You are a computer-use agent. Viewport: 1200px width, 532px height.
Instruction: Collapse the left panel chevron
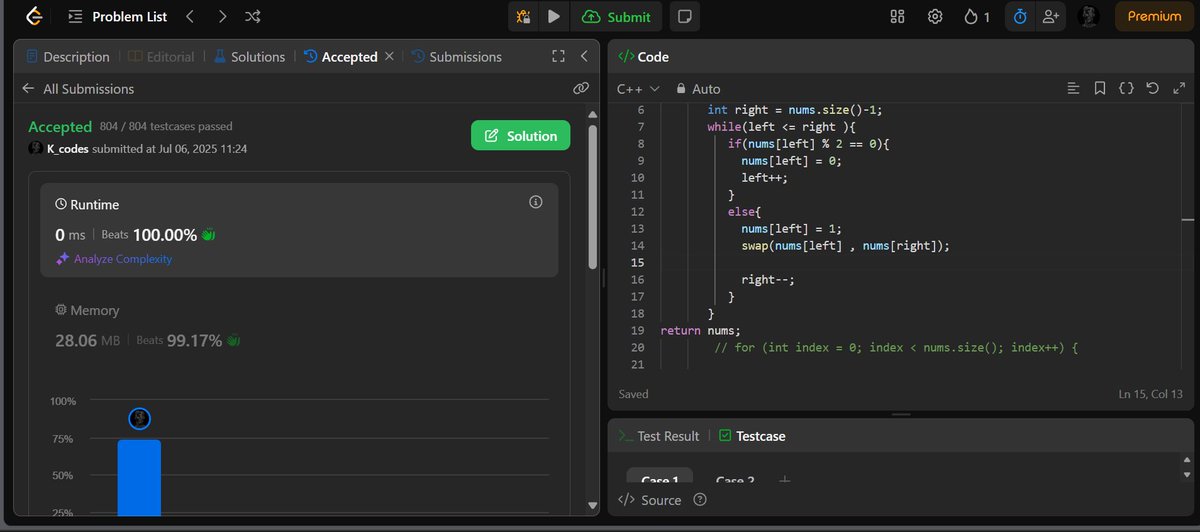tap(583, 57)
